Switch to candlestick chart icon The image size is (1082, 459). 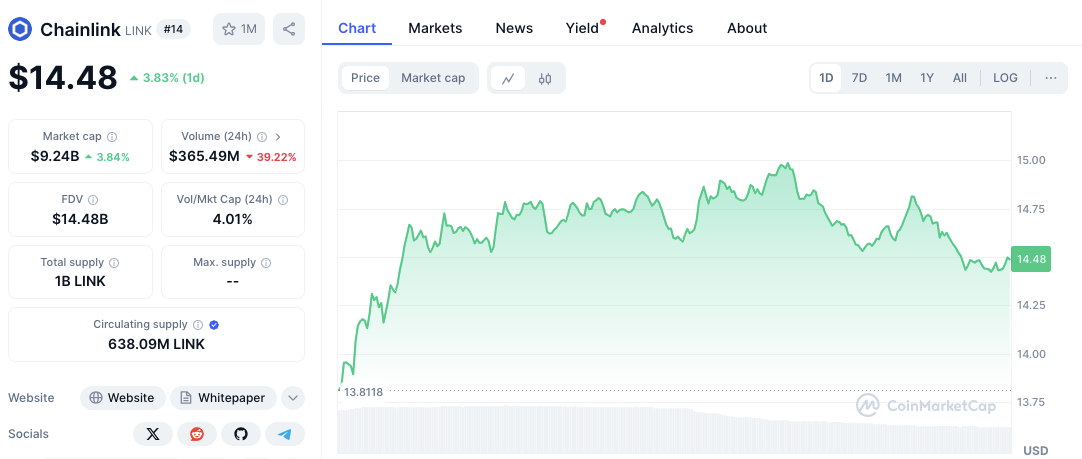click(x=544, y=78)
